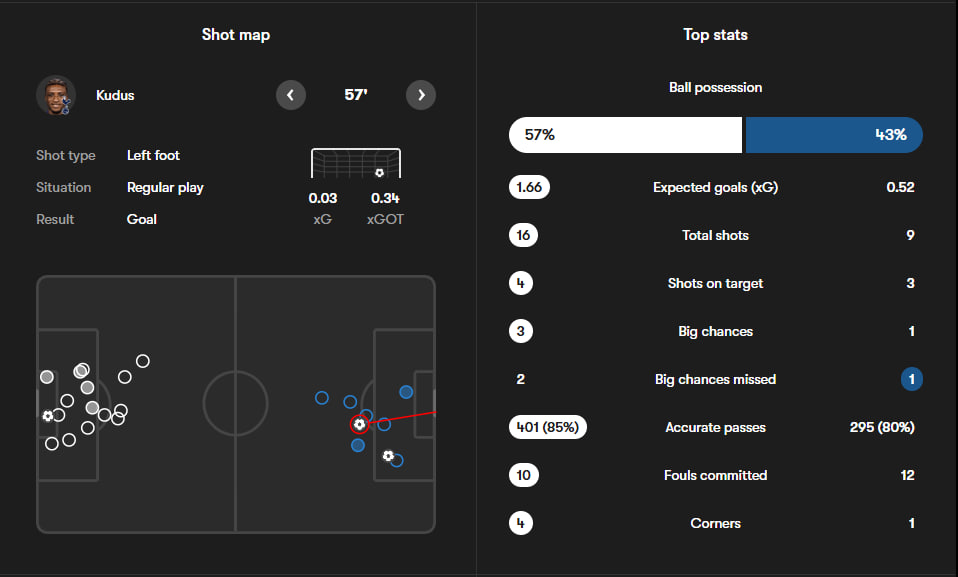Click Kudus player avatar photo

tap(56, 95)
